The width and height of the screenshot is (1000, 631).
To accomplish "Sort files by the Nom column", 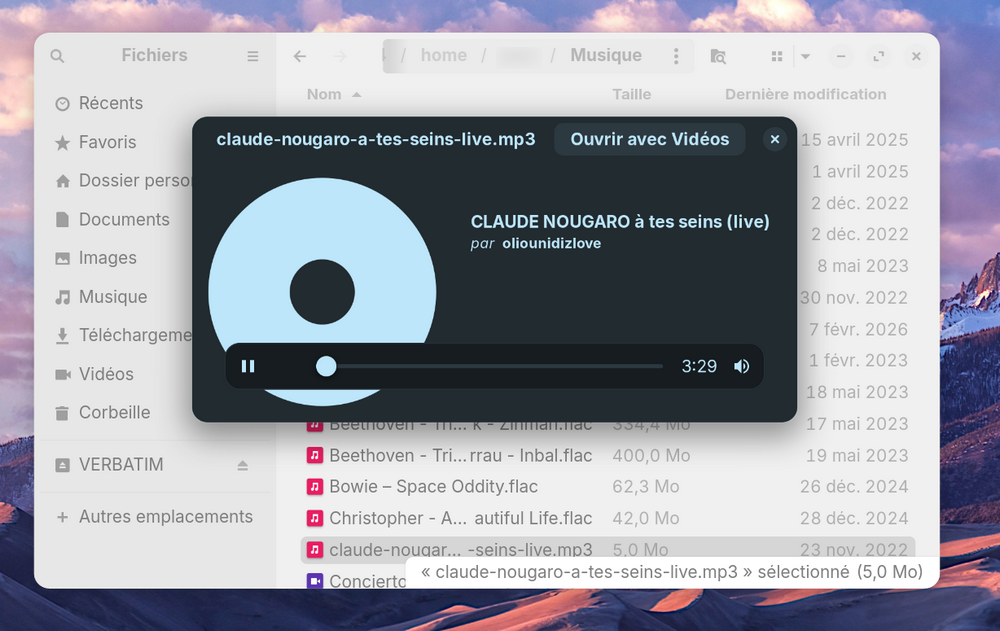I will [x=334, y=94].
